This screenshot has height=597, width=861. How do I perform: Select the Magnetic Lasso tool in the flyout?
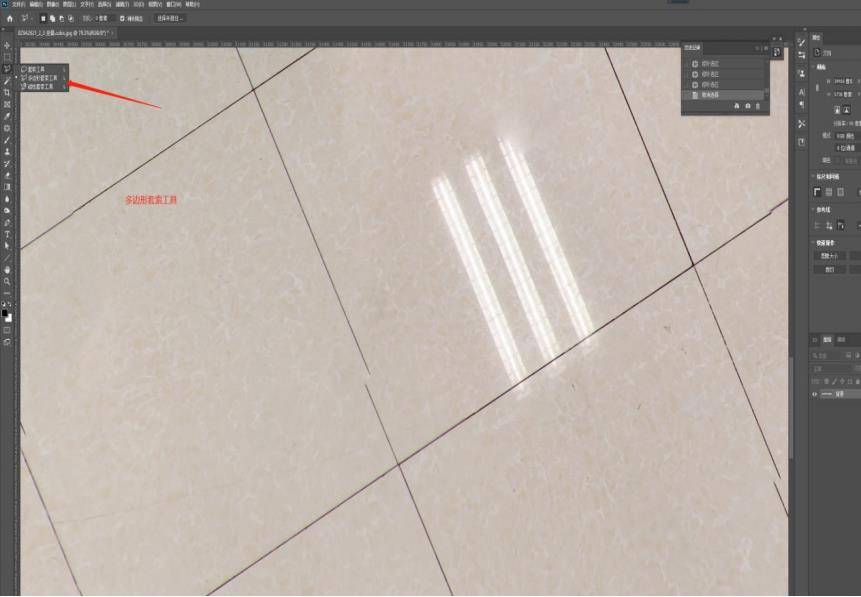(x=42, y=86)
